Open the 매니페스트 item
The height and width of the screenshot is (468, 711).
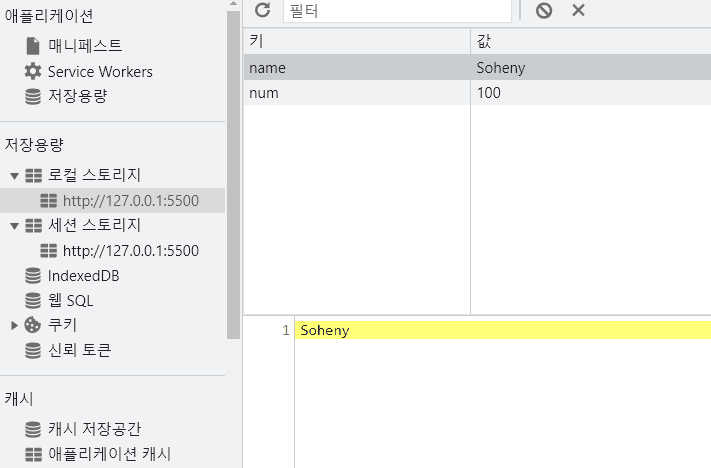[x=85, y=46]
